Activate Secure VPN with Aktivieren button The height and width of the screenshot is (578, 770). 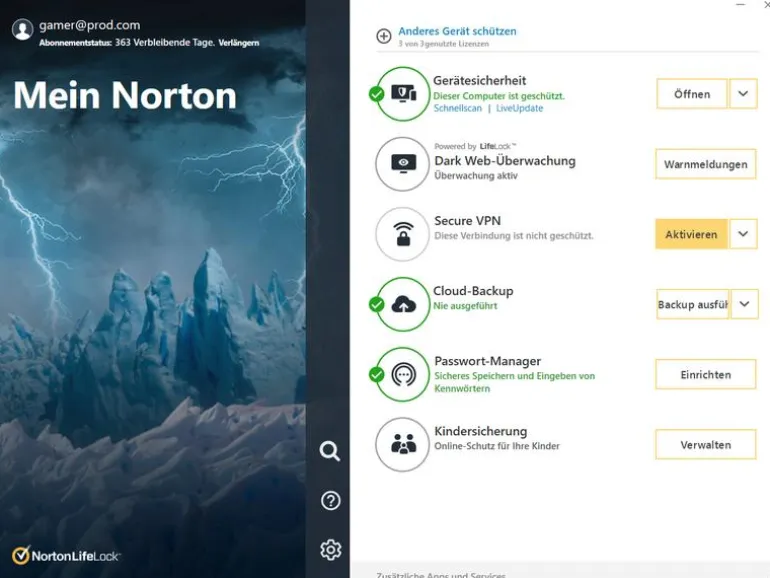click(691, 234)
